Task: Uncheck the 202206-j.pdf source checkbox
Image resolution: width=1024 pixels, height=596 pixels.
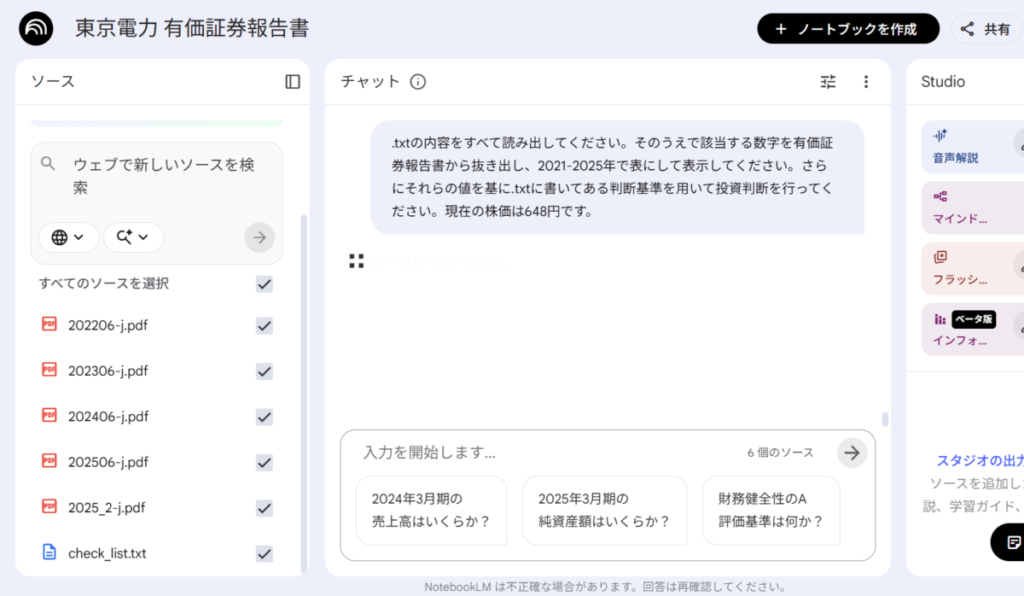Action: pyautogui.click(x=264, y=325)
